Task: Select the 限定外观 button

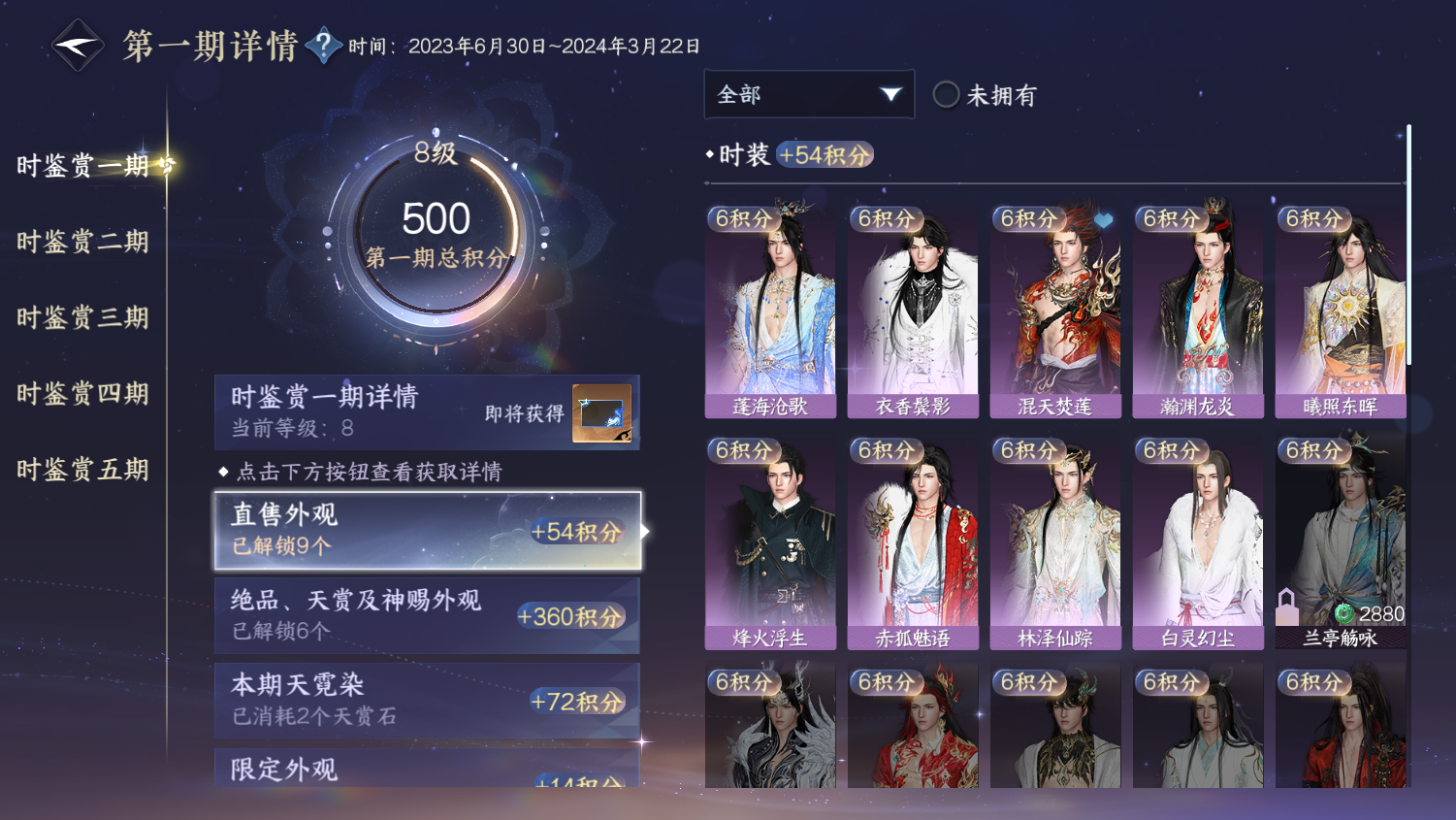Action: (x=427, y=768)
